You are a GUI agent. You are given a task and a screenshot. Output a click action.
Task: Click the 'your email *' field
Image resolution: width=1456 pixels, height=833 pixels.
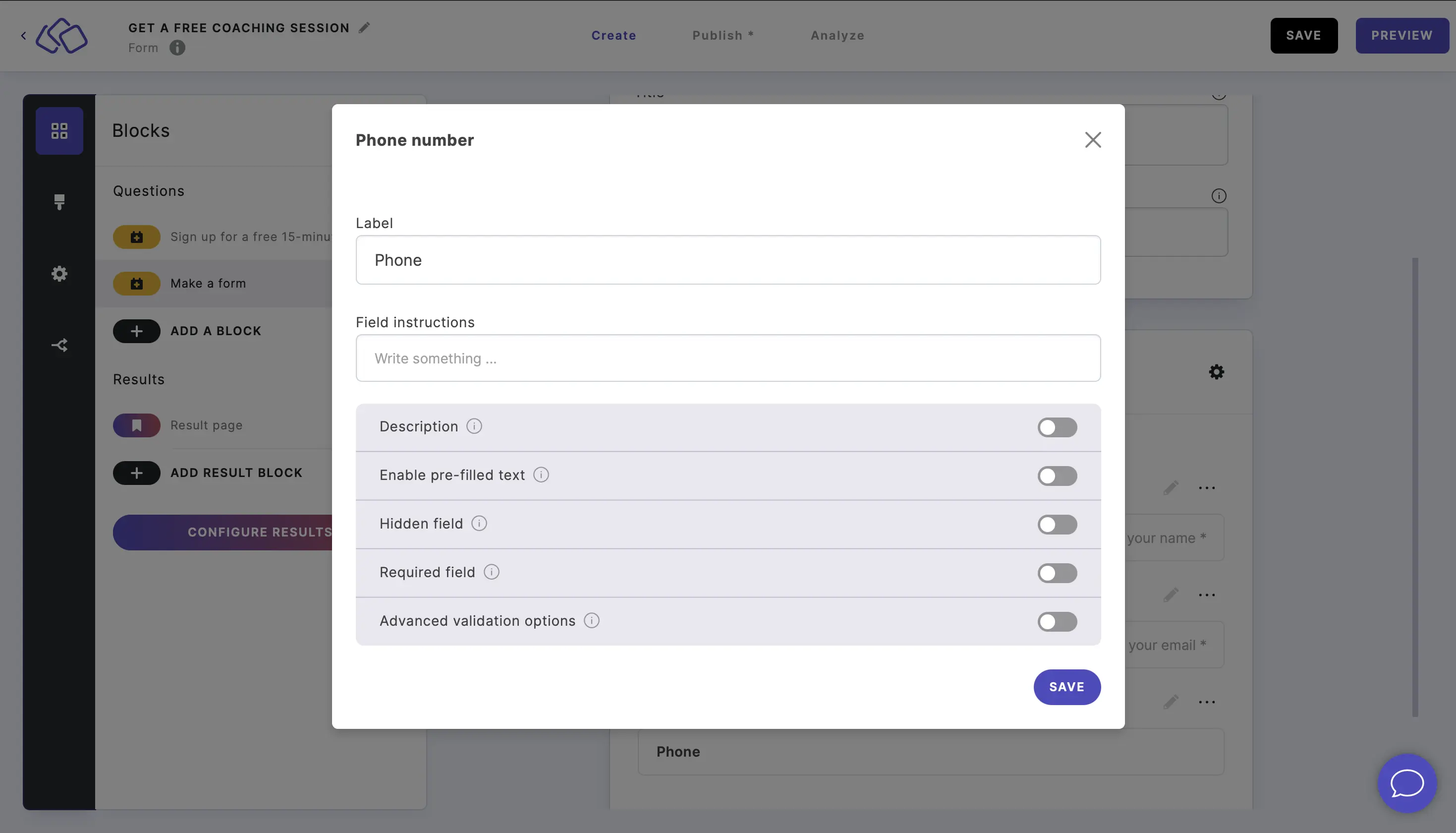pos(1174,645)
